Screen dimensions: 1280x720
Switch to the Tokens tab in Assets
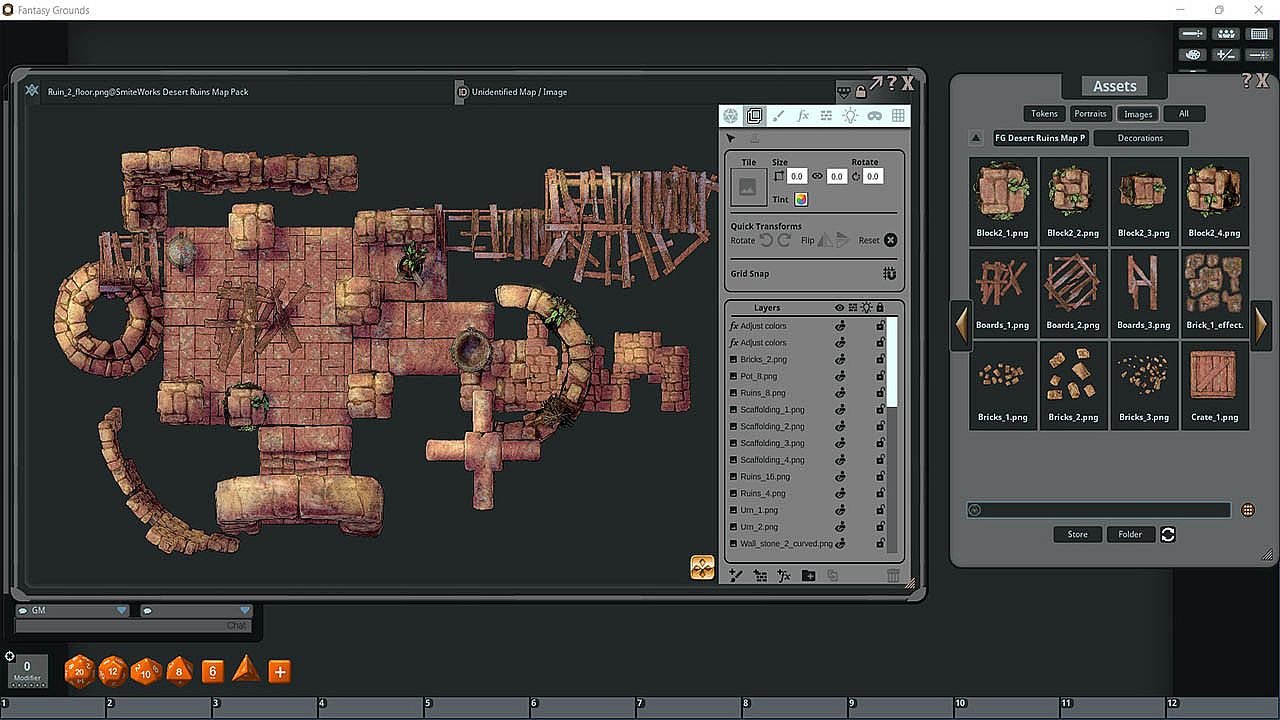point(1044,114)
